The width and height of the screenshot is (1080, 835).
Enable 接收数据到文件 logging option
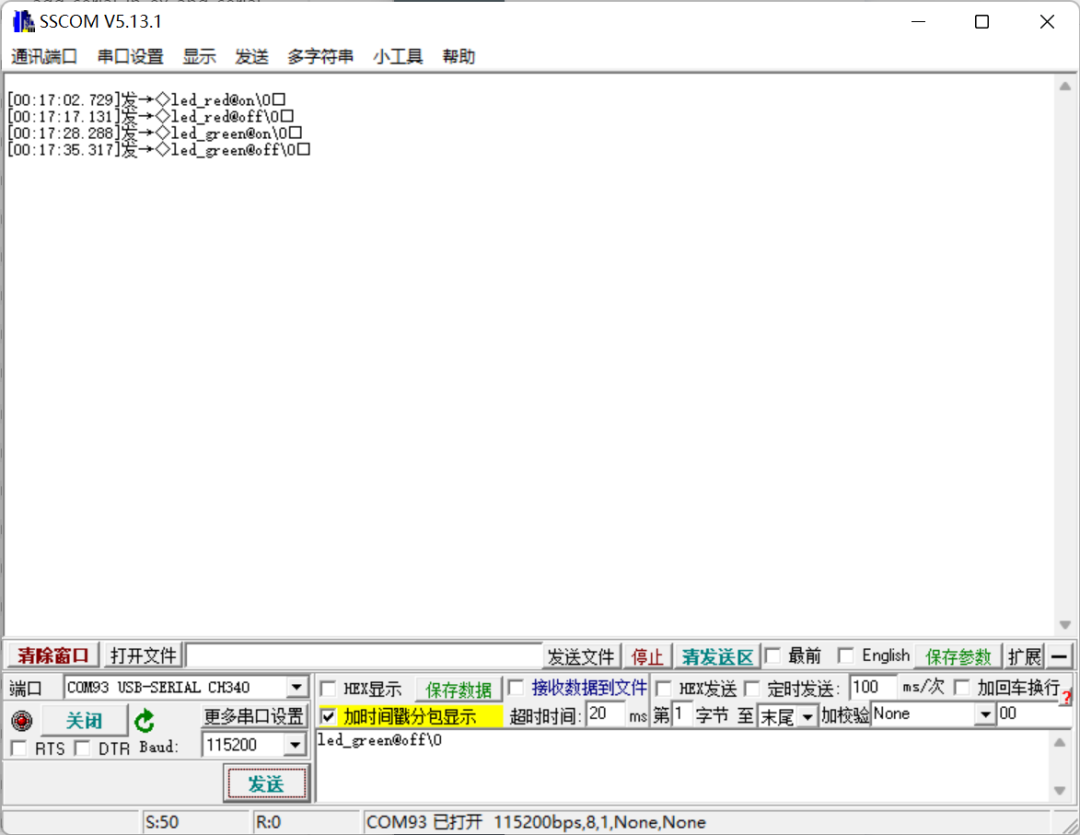click(516, 687)
